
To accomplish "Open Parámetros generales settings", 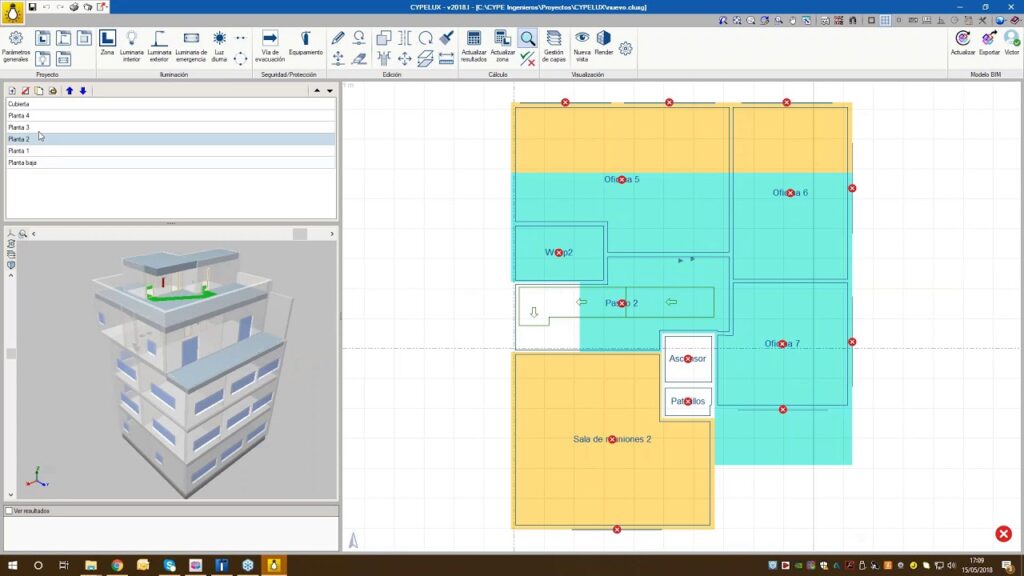I will (16, 46).
